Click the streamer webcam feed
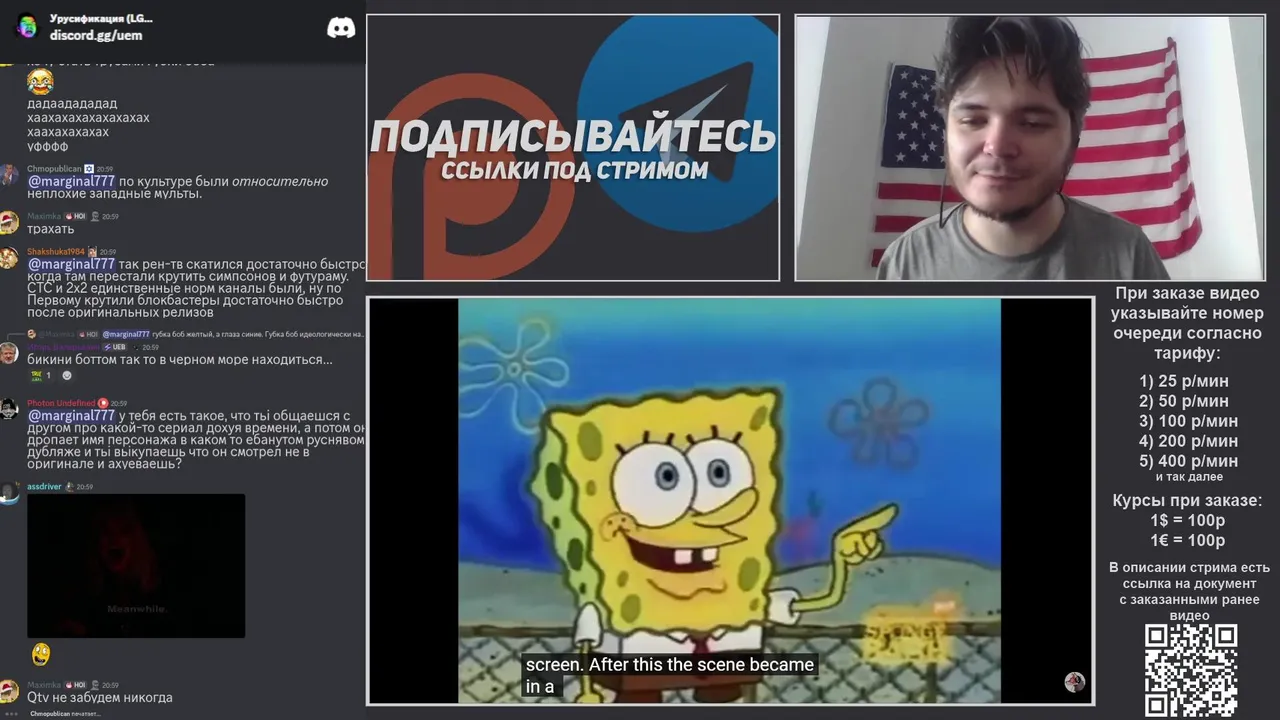 [1029, 147]
